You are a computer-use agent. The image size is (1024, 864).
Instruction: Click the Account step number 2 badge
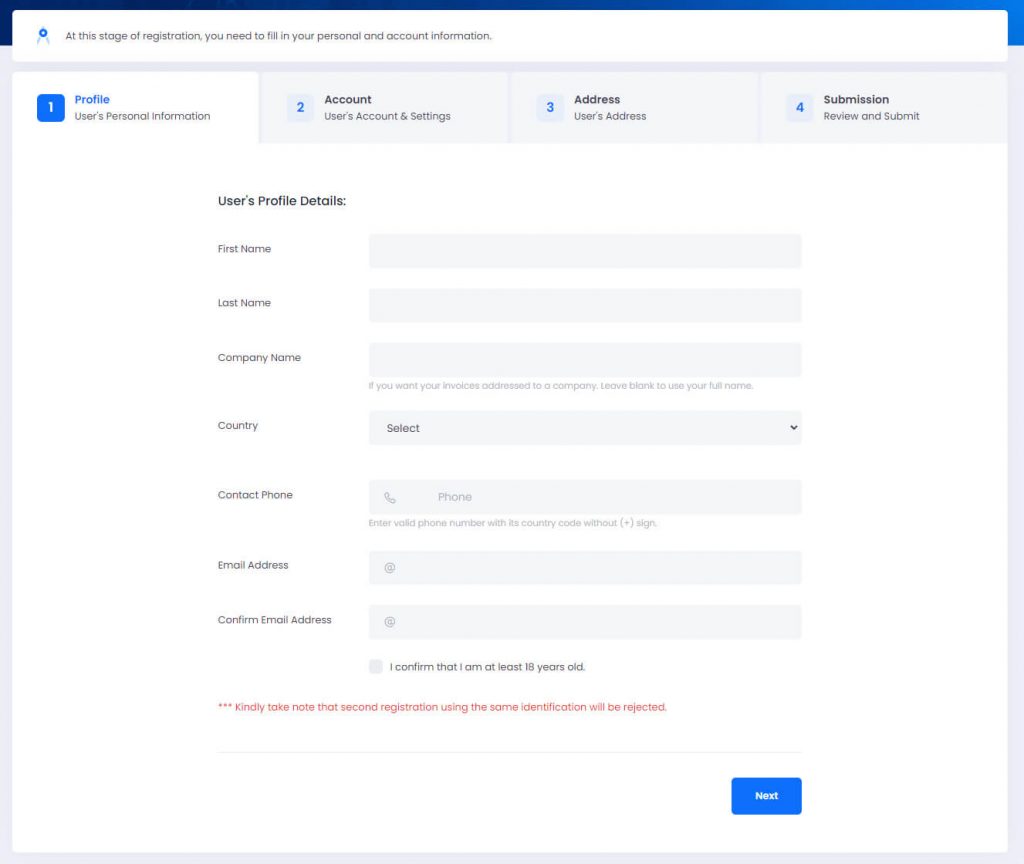point(300,107)
